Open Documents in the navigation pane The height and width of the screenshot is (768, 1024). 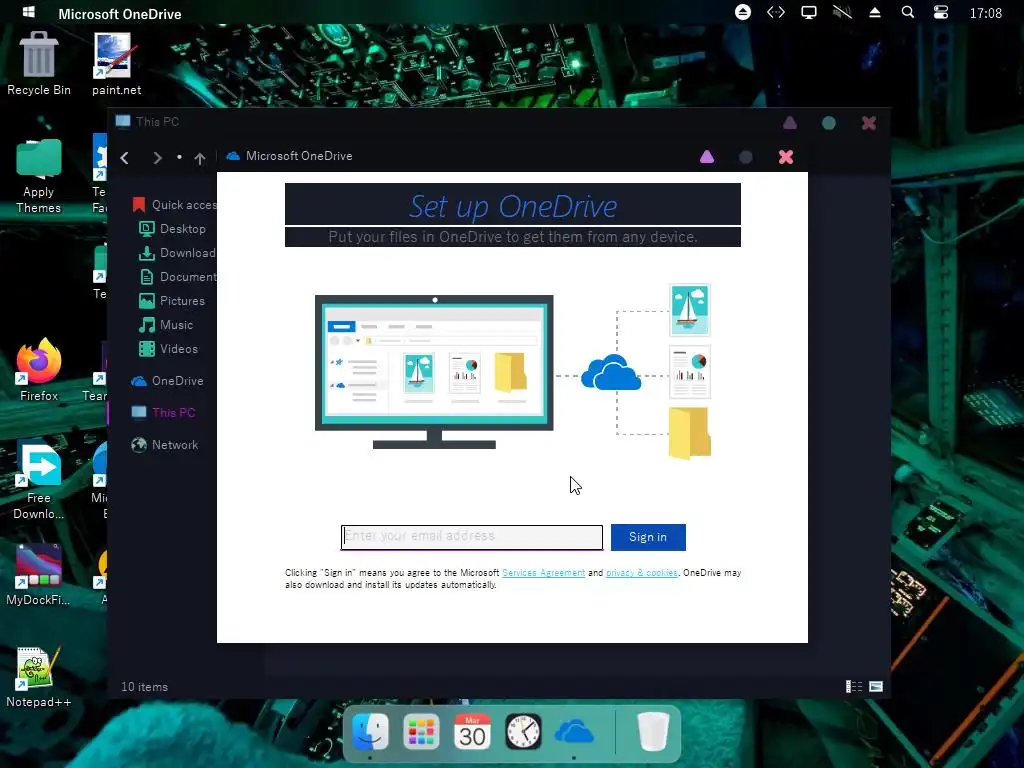point(178,277)
